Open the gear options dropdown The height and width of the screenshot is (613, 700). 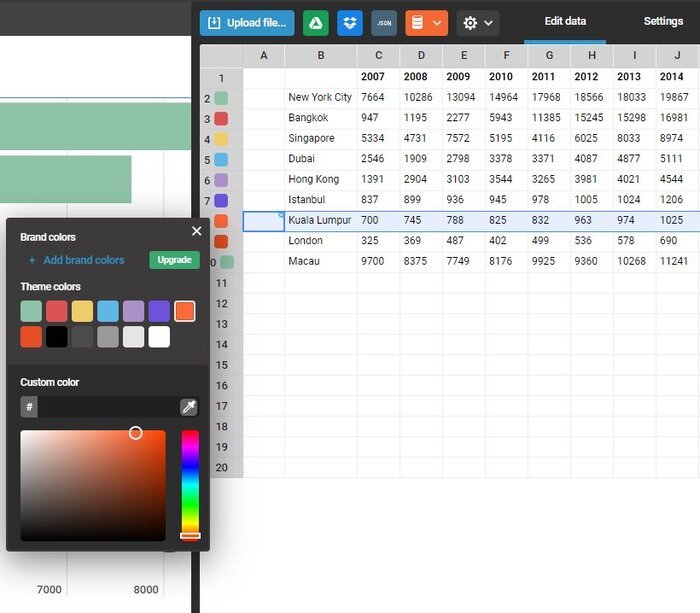coord(476,23)
